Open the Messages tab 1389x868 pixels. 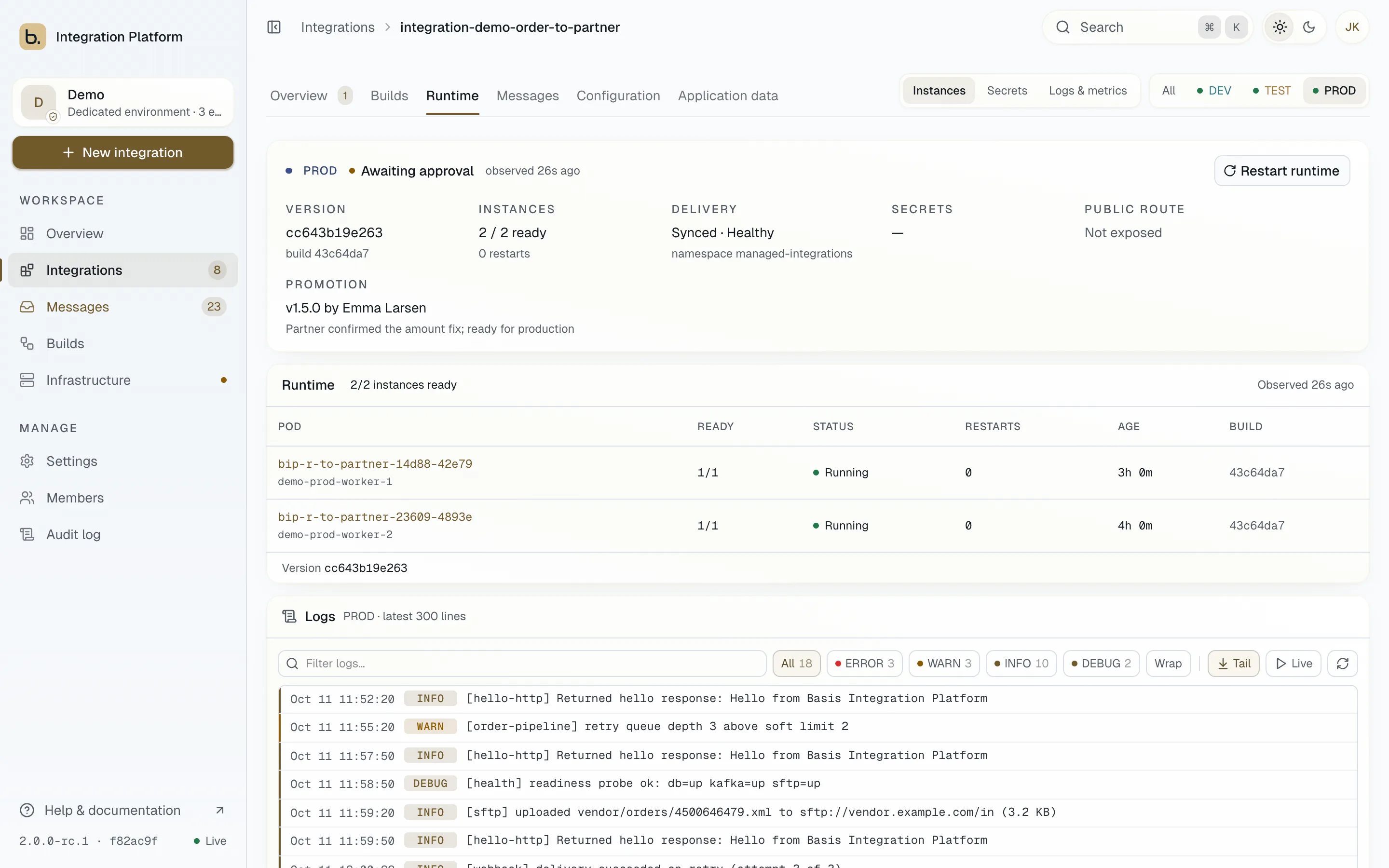pos(528,96)
